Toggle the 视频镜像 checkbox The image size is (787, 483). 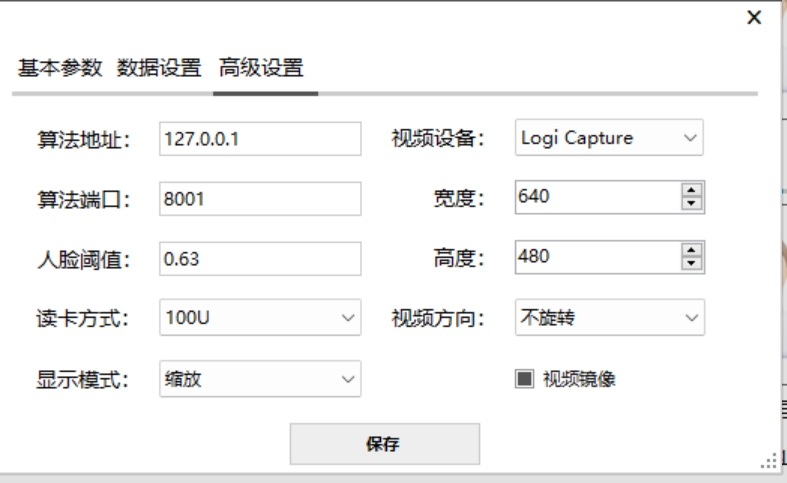click(x=525, y=379)
